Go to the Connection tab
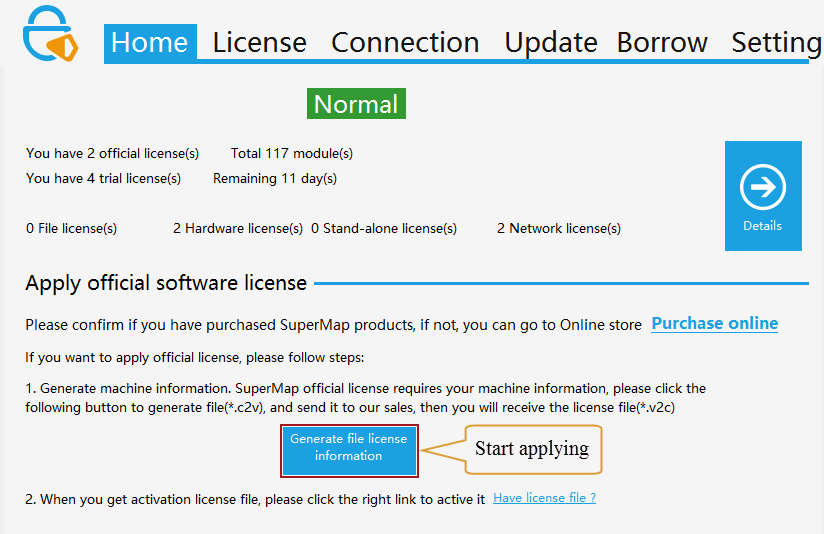The width and height of the screenshot is (824, 534). pyautogui.click(x=405, y=43)
